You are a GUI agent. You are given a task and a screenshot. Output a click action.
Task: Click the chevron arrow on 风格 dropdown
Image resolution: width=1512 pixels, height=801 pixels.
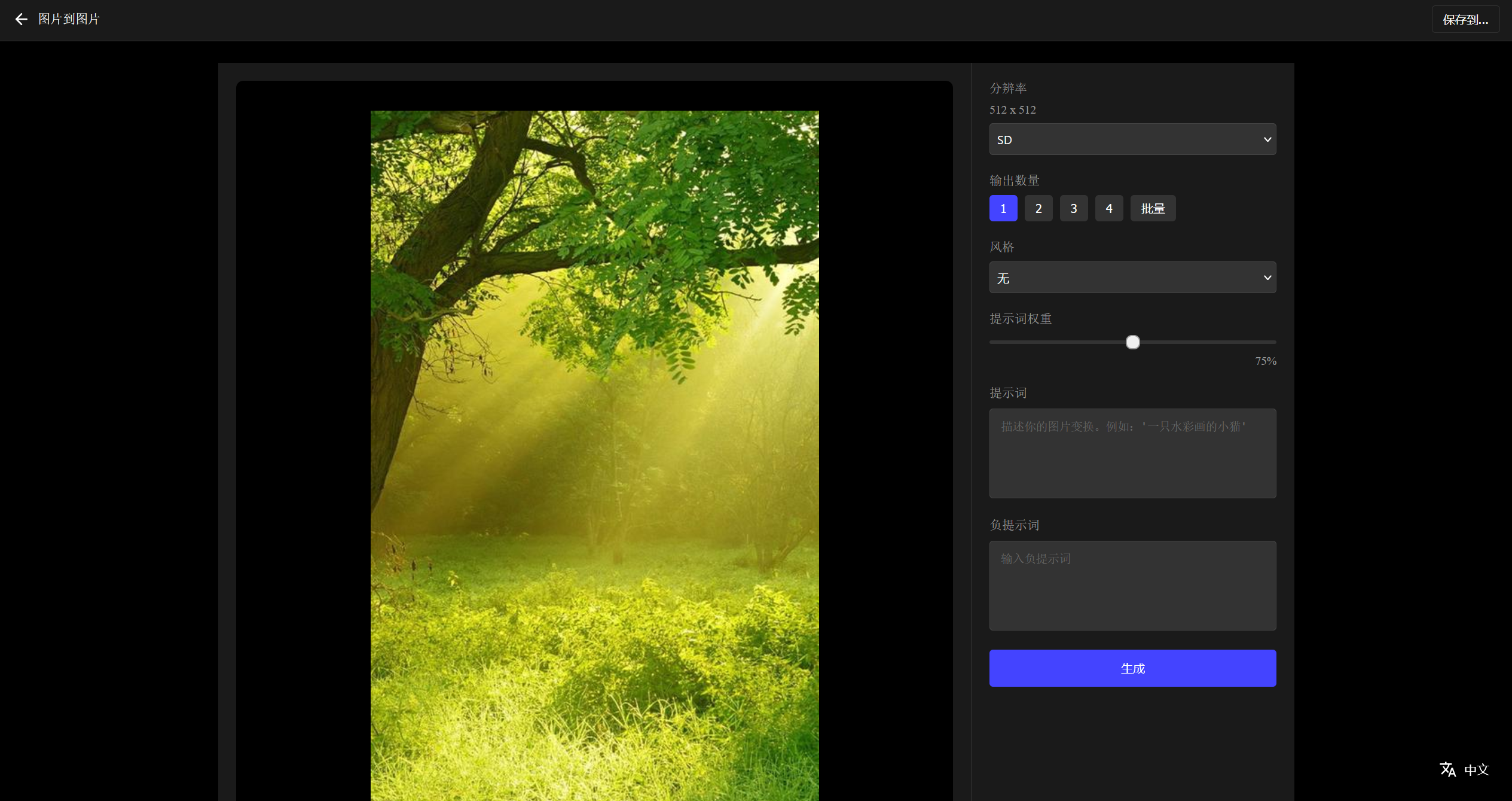pos(1267,278)
